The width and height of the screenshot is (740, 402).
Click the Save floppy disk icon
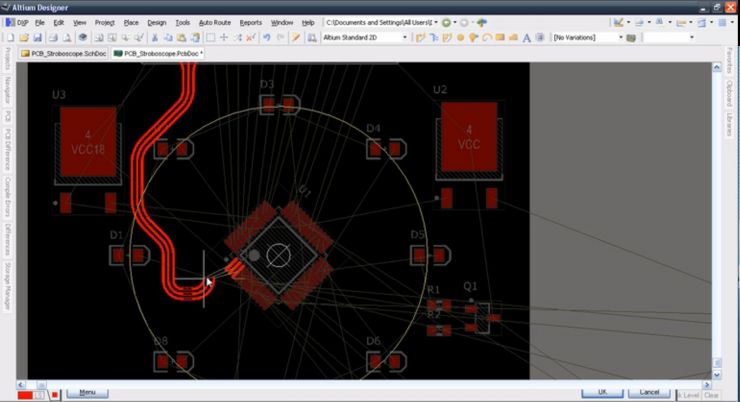(x=38, y=37)
